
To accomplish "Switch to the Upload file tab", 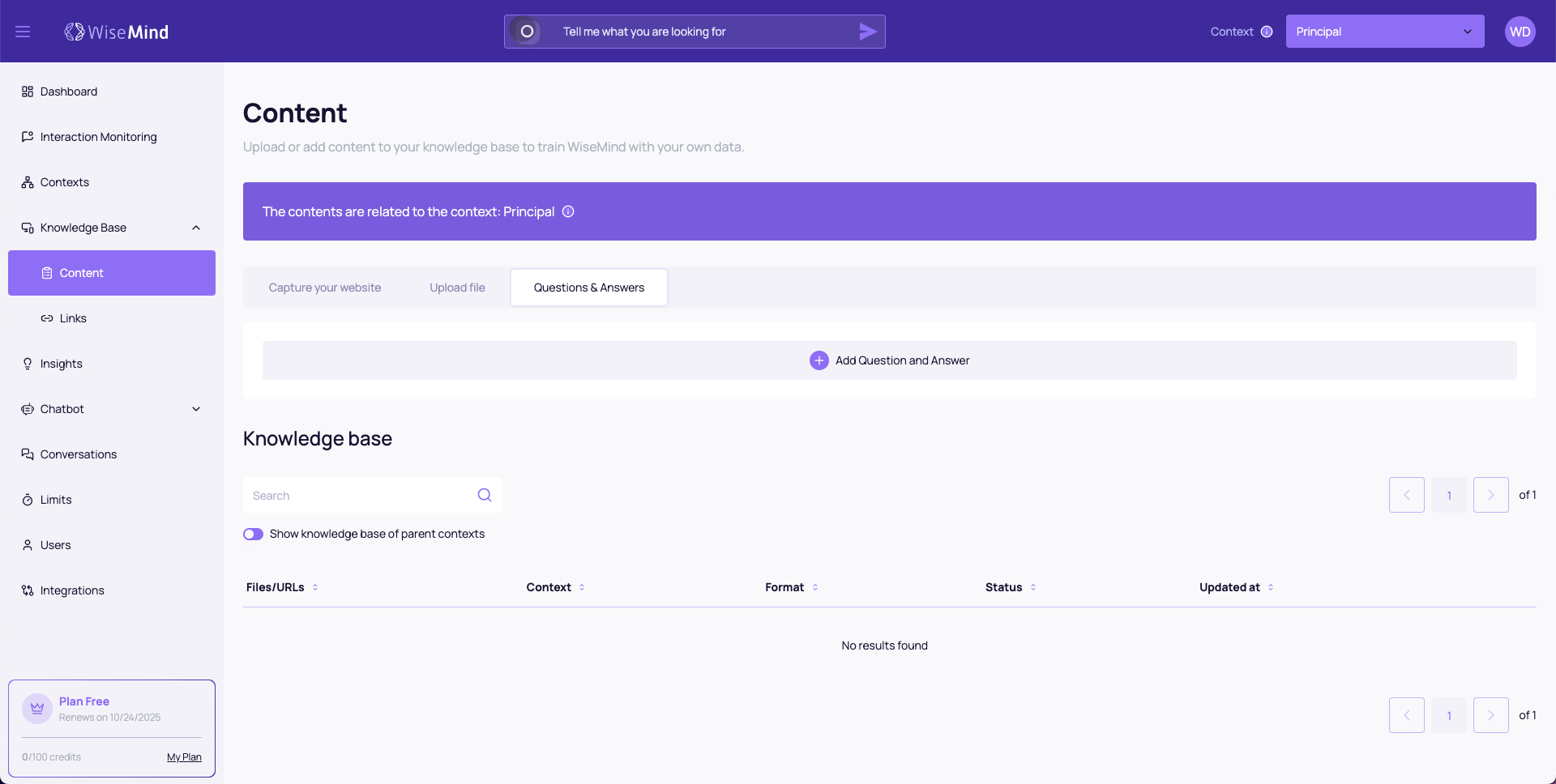I will point(457,288).
